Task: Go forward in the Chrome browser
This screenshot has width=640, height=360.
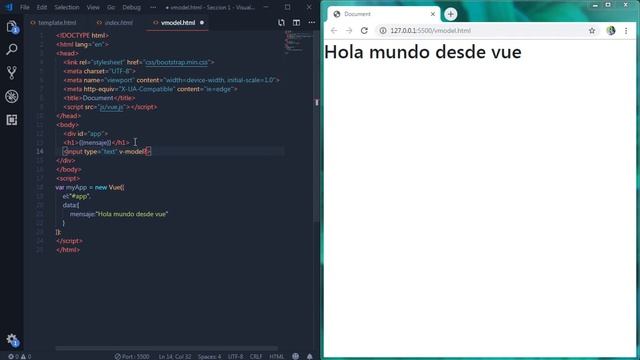Action: point(349,31)
